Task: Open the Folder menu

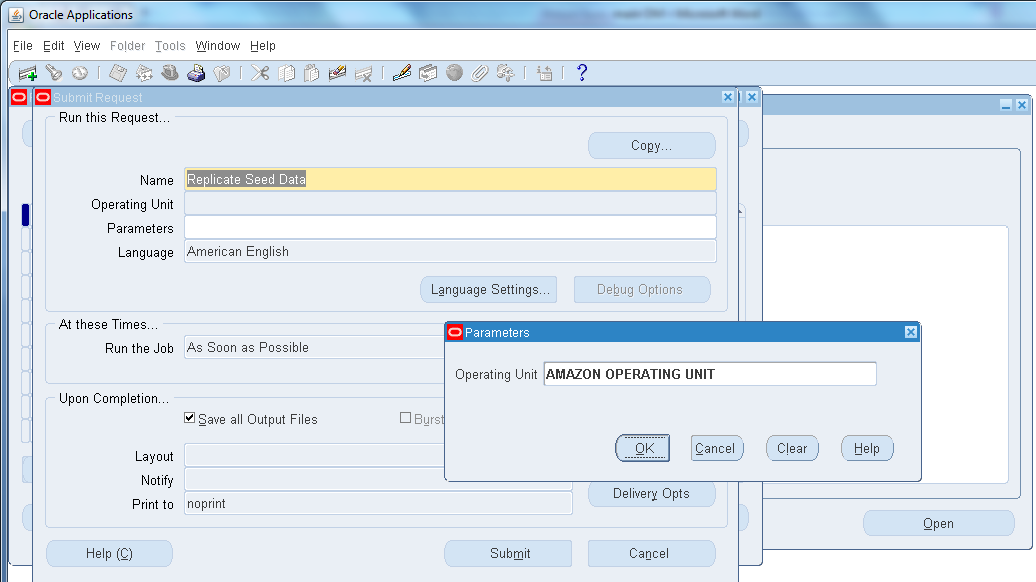Action: click(x=128, y=46)
